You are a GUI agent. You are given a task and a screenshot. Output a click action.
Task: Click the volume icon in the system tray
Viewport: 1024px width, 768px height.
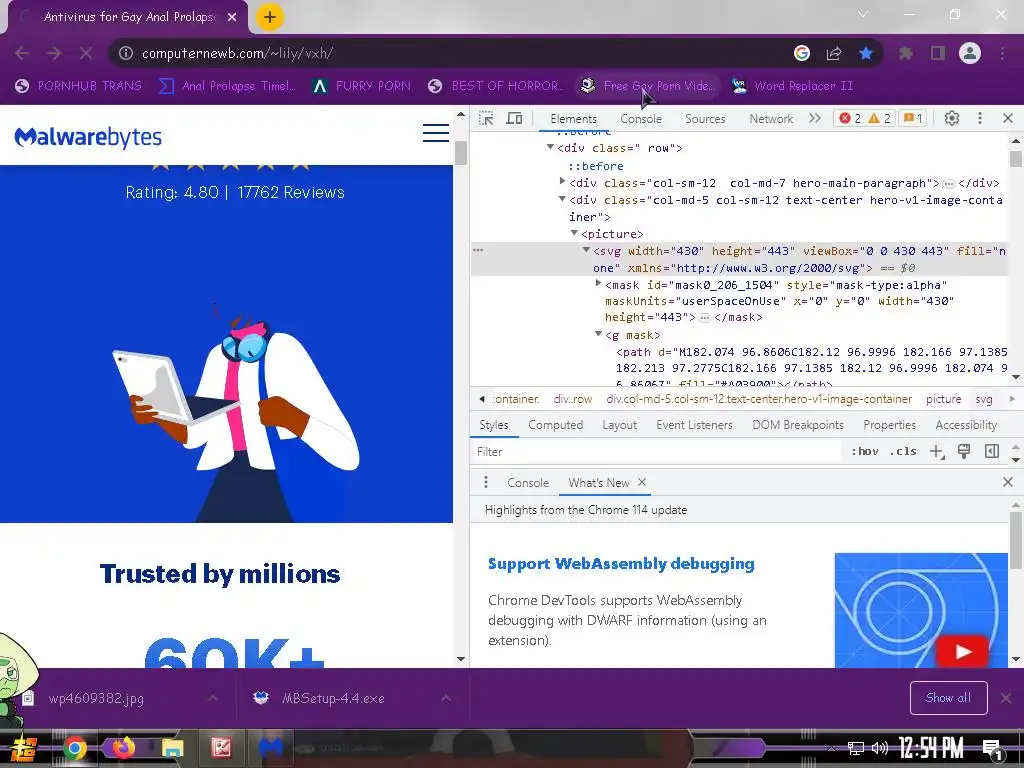(880, 748)
